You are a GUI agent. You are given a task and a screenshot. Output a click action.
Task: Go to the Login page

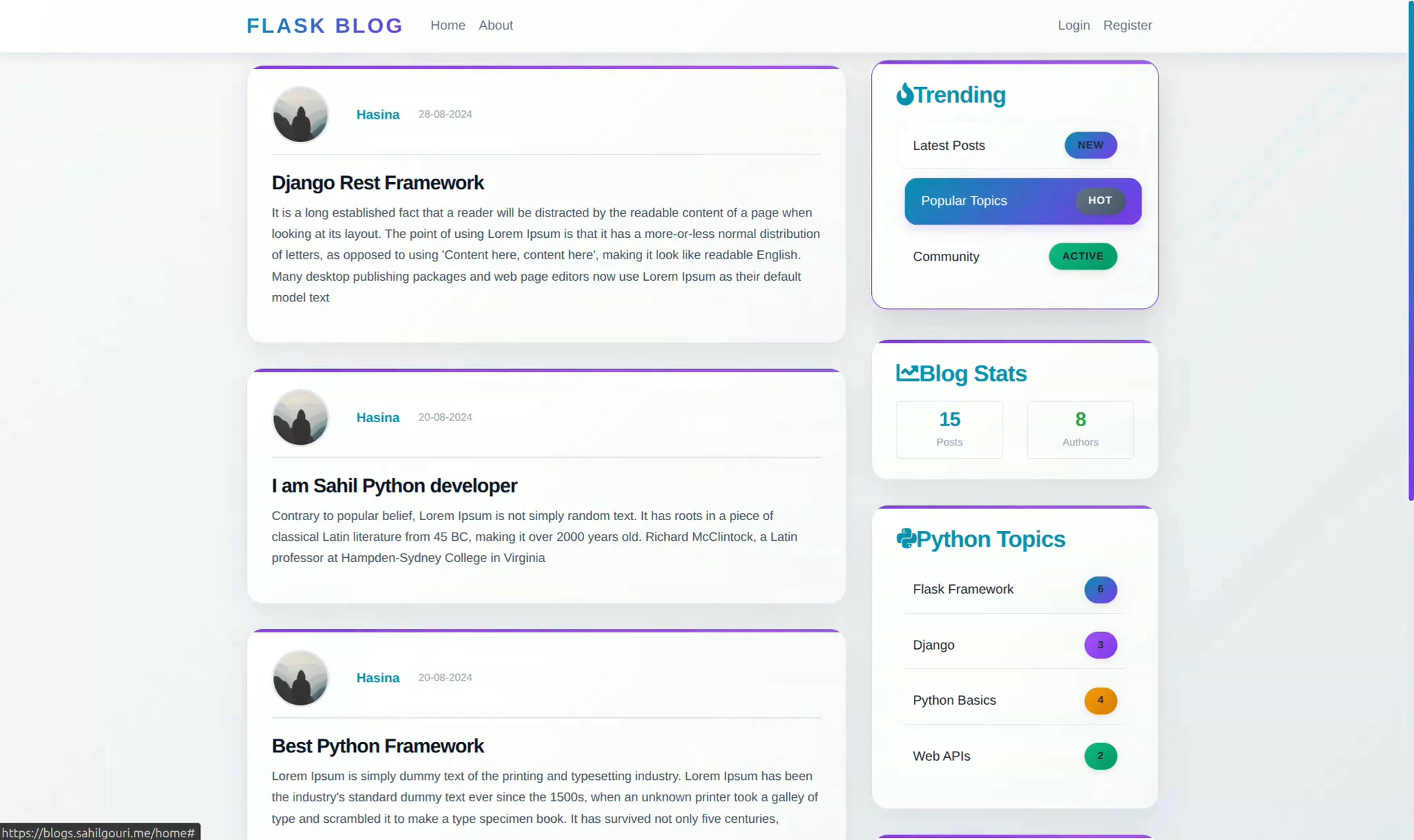pos(1073,26)
